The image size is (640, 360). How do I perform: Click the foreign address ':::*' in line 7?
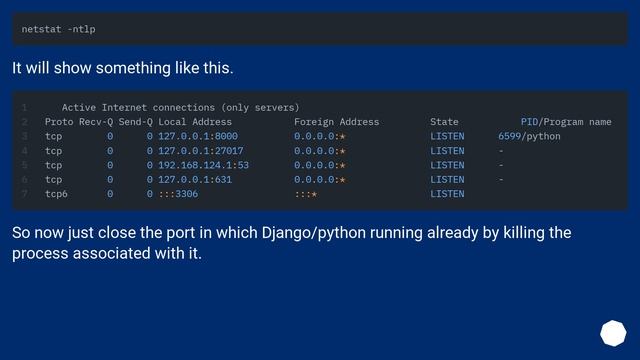(306, 193)
